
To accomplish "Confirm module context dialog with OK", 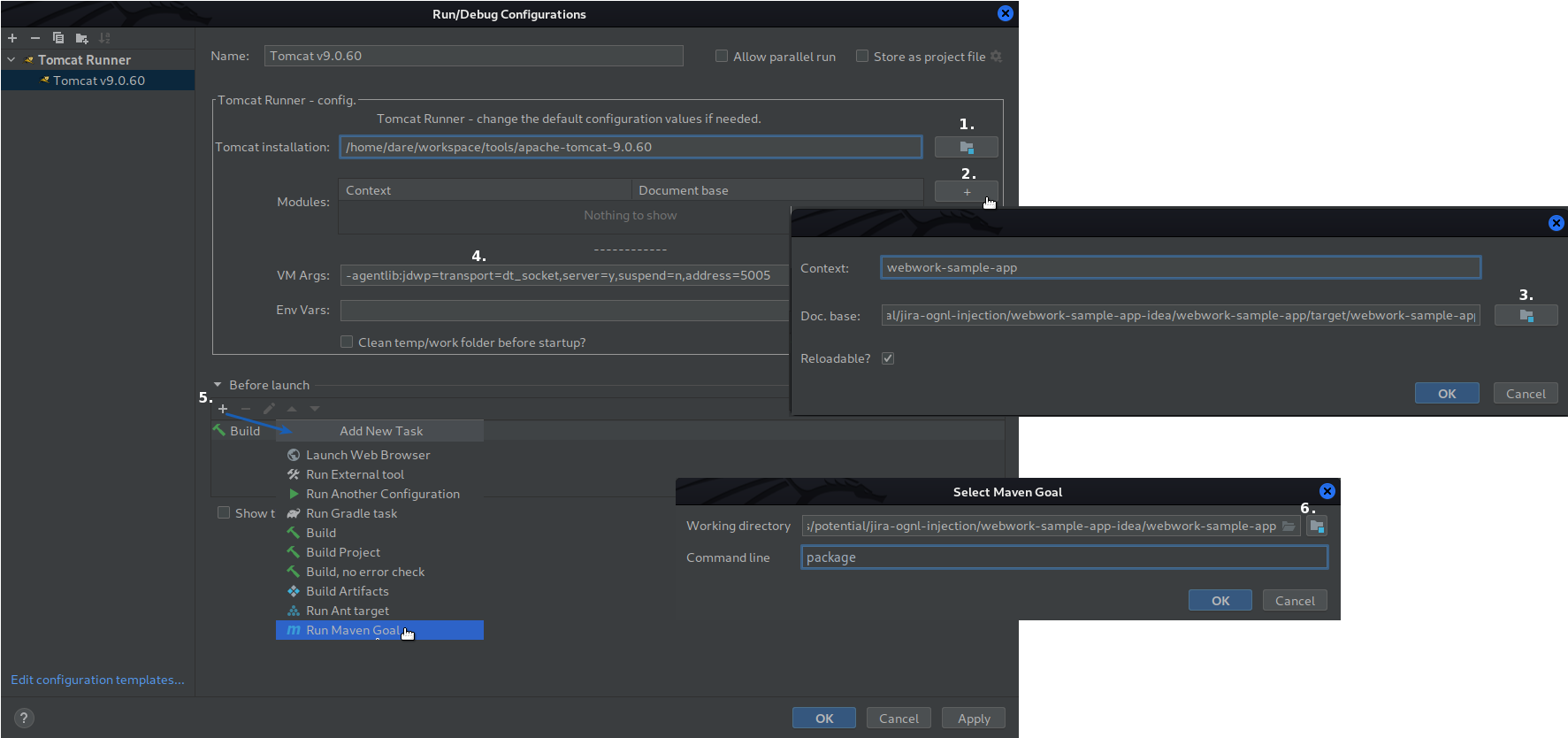I will [x=1447, y=394].
